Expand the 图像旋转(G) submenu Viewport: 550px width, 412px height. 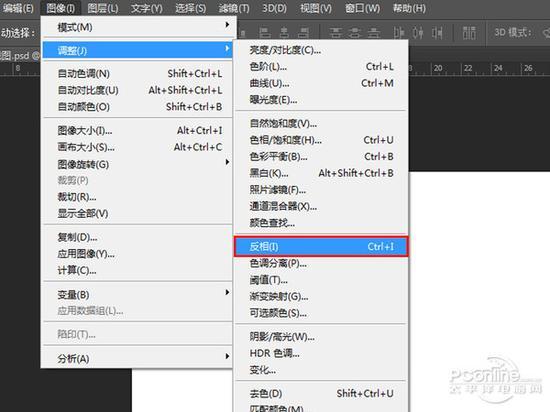[137, 164]
